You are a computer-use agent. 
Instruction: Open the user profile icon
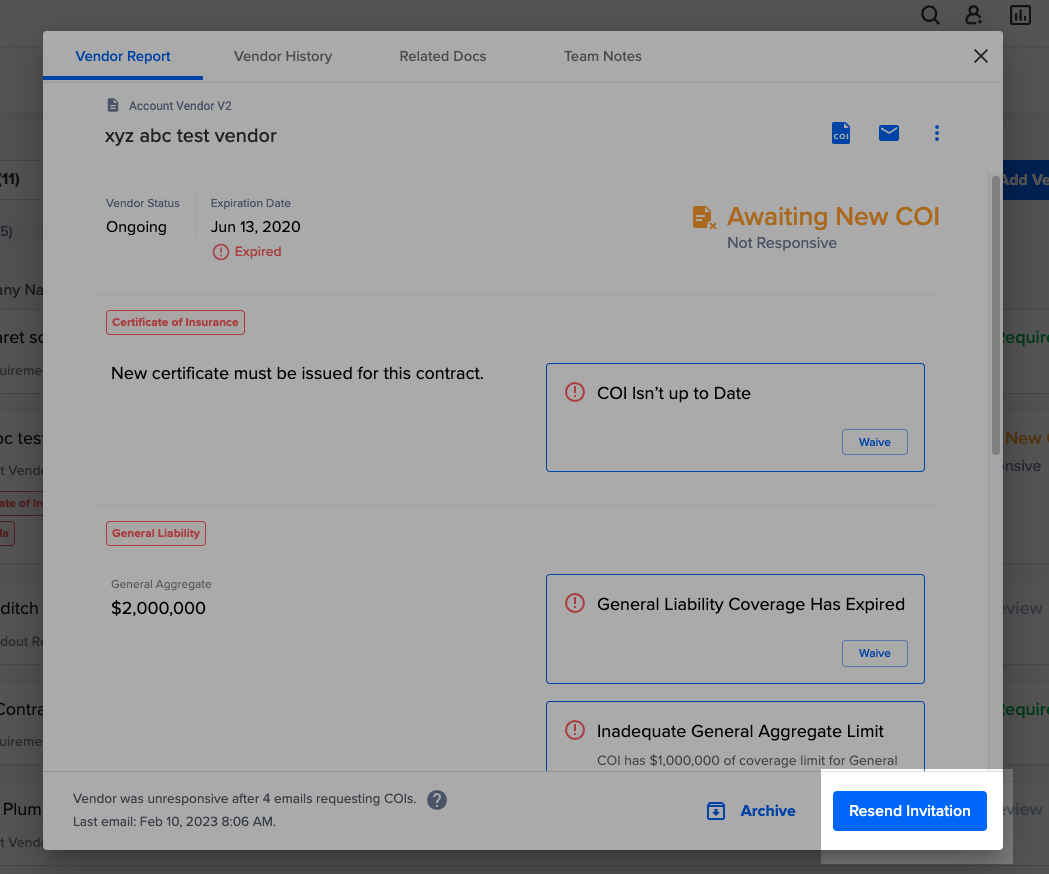click(x=973, y=15)
